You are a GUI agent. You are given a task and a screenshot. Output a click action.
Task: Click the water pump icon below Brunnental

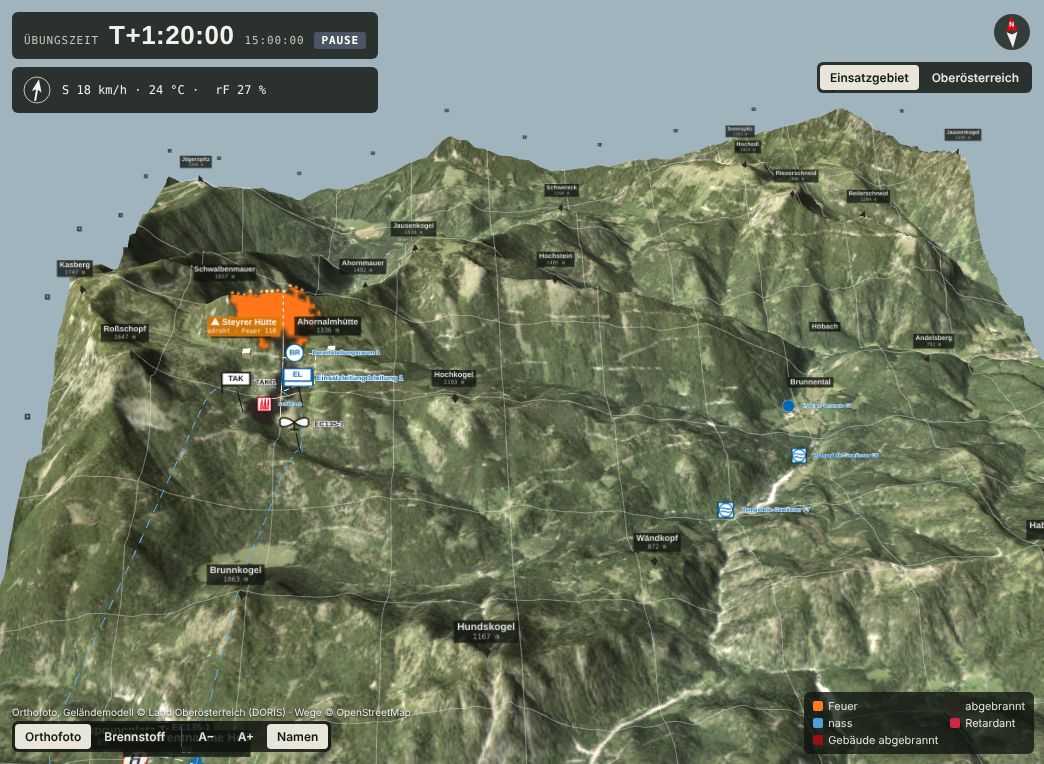[799, 456]
